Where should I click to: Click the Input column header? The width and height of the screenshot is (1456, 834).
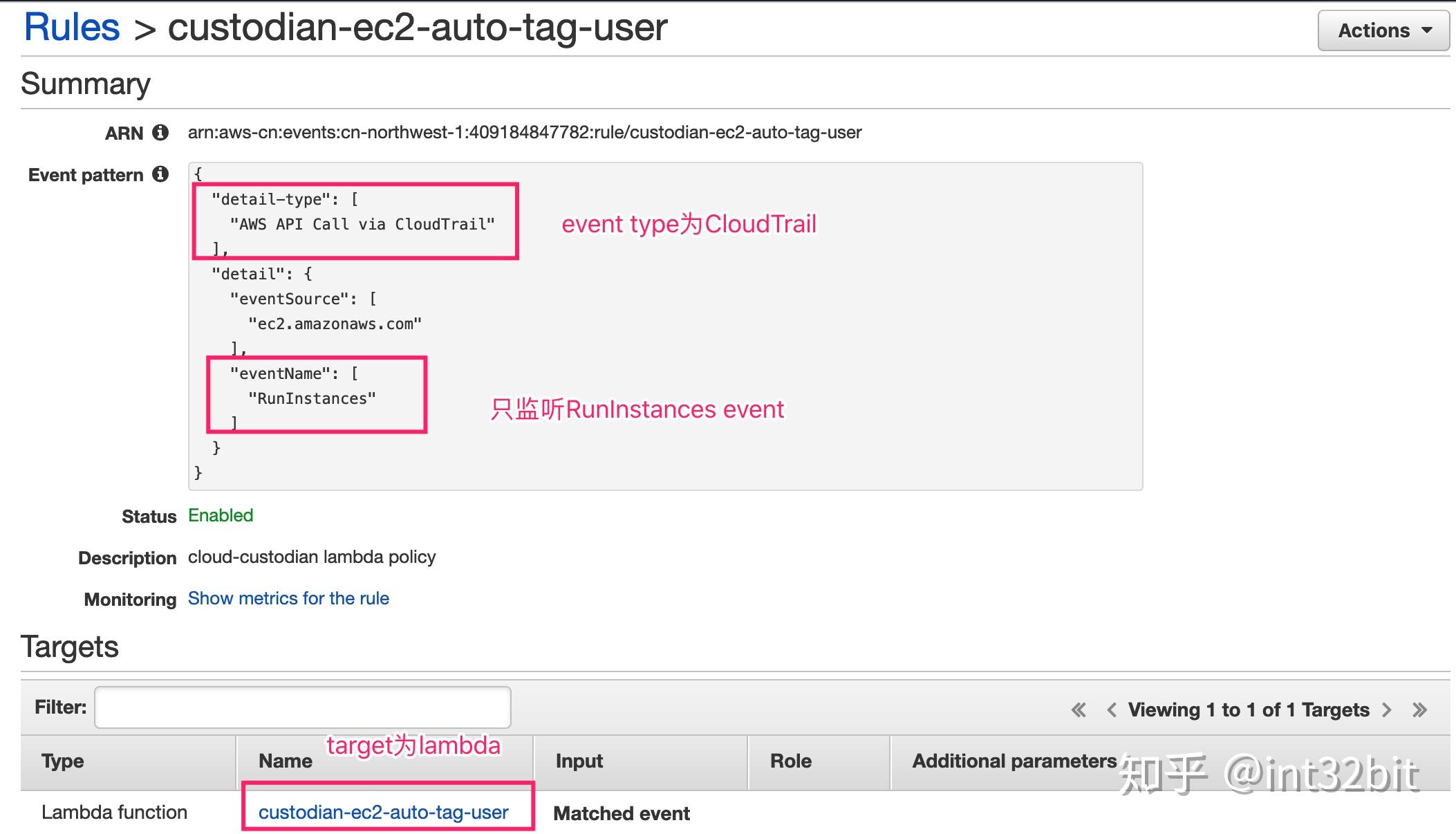[579, 761]
